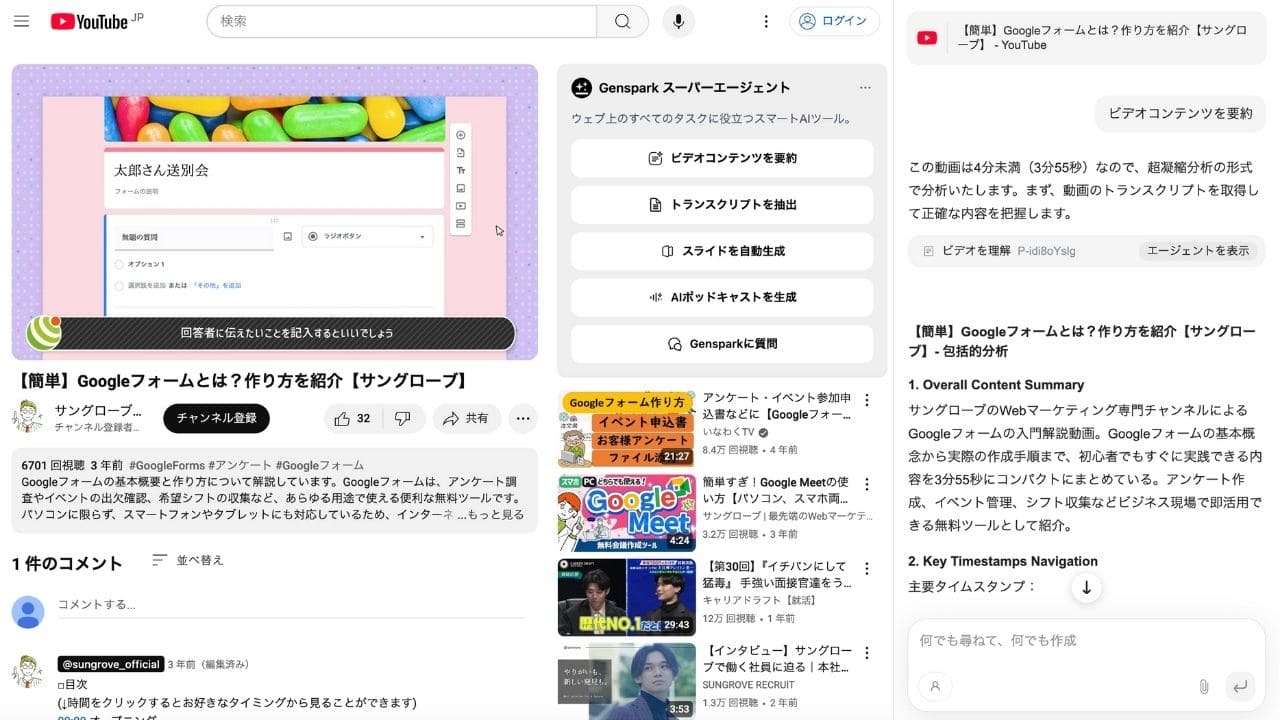Open options for アンケート・イベント参加申込書 video
Image resolution: width=1280 pixels, height=720 pixels.
tap(867, 400)
